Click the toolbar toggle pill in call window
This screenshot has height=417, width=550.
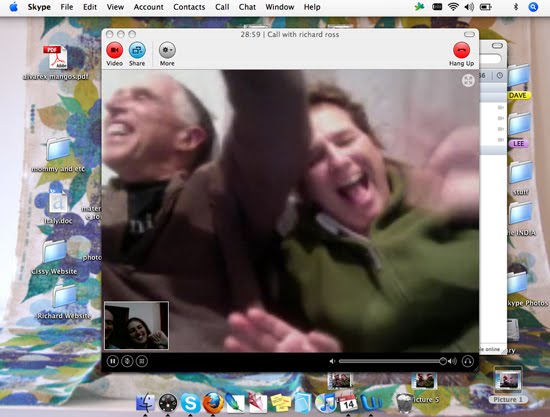(469, 34)
